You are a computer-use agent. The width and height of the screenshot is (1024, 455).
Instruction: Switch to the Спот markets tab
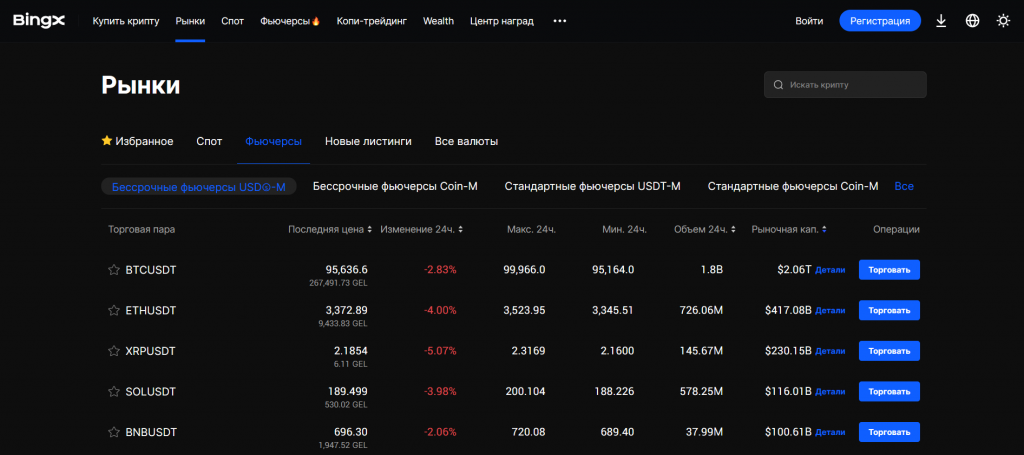(209, 141)
